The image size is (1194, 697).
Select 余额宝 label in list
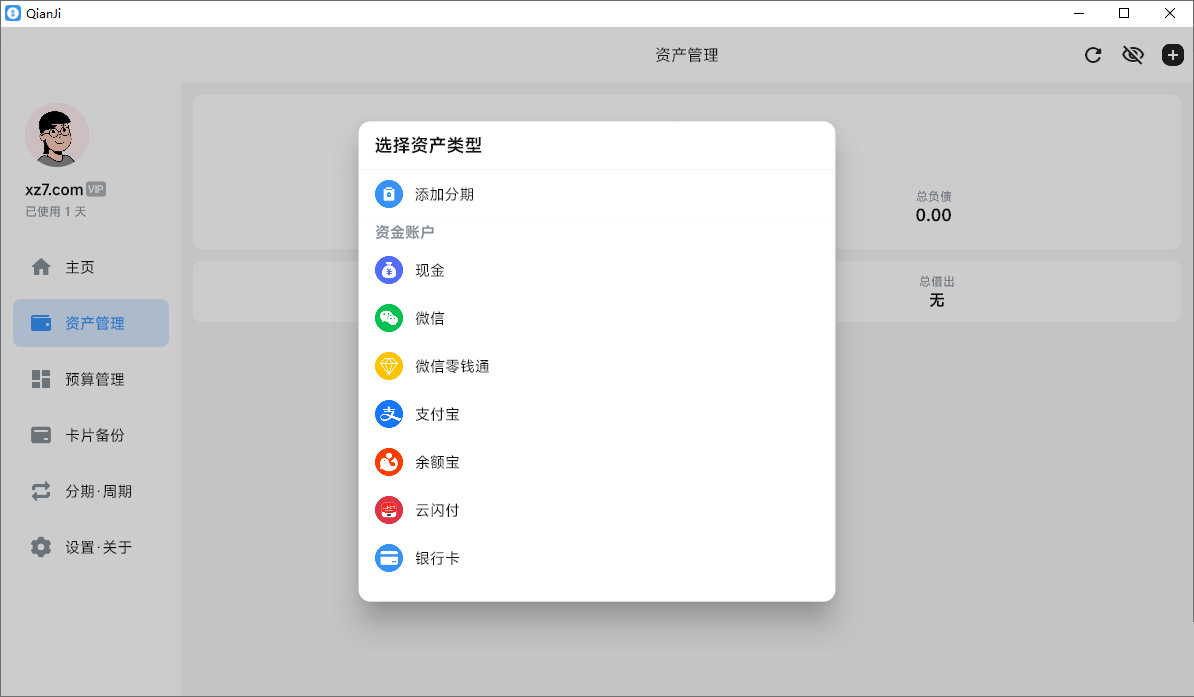click(x=437, y=462)
